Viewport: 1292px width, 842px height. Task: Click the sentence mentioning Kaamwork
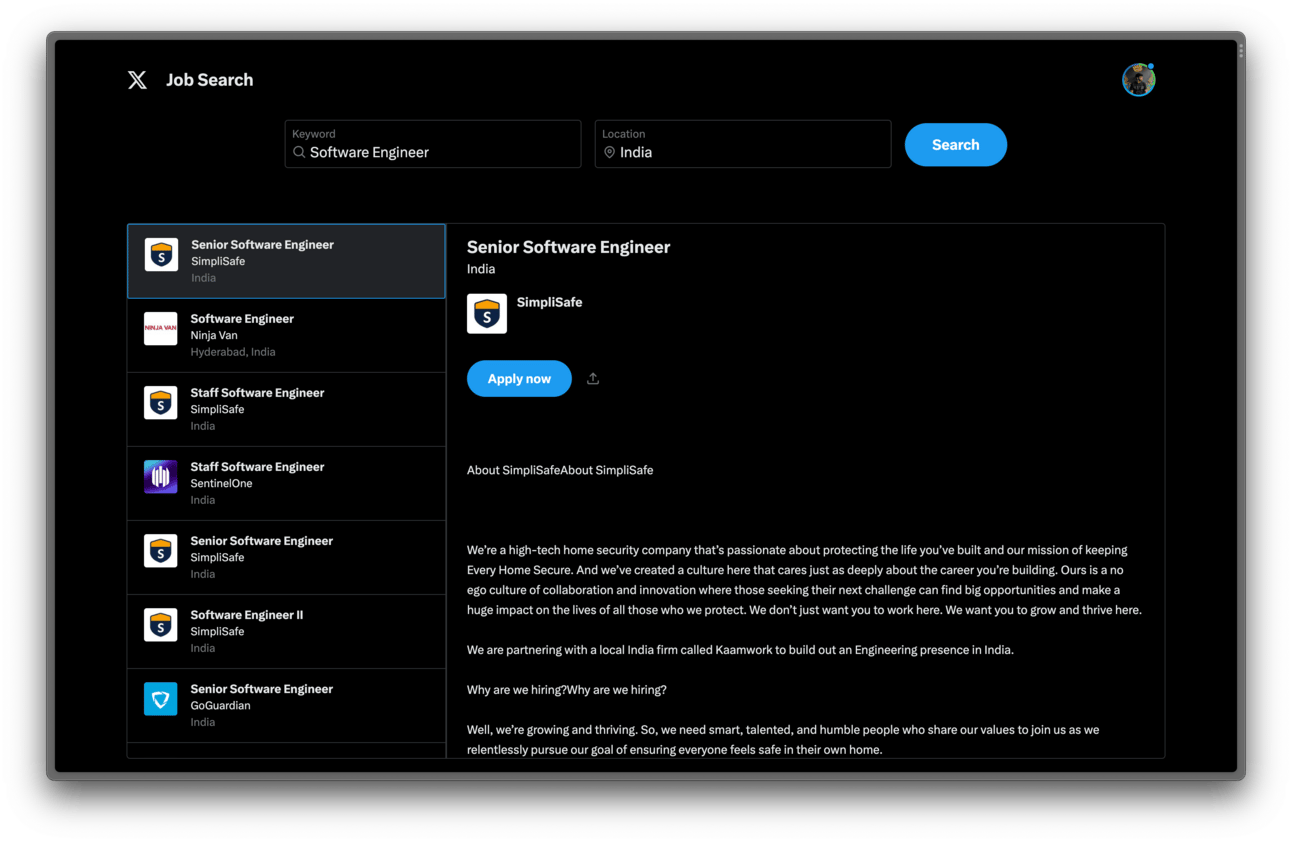click(x=740, y=650)
